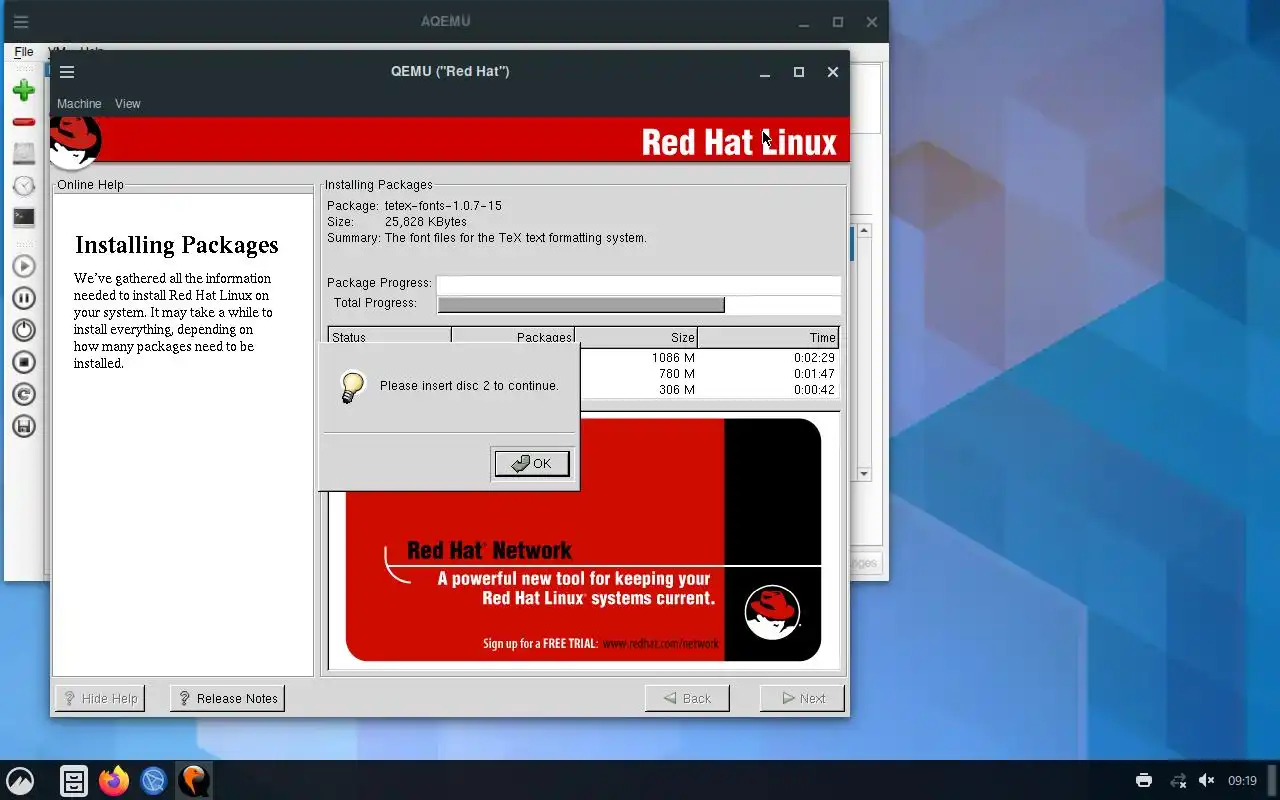1280x800 pixels.
Task: Open the AQEMU window hamburger menu
Action: coord(20,22)
